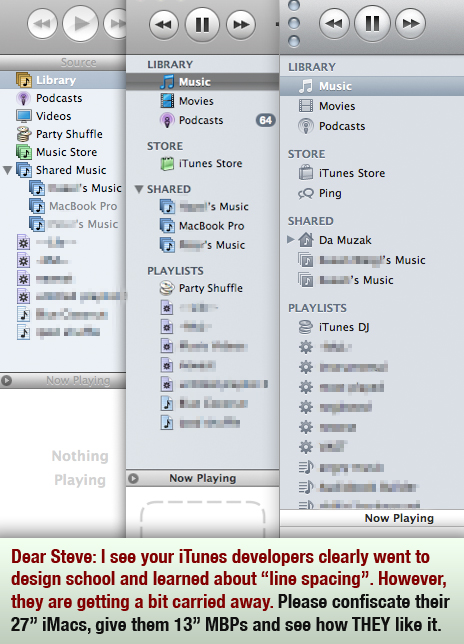
Task: Click the 64 badge beside Podcasts
Action: point(266,120)
